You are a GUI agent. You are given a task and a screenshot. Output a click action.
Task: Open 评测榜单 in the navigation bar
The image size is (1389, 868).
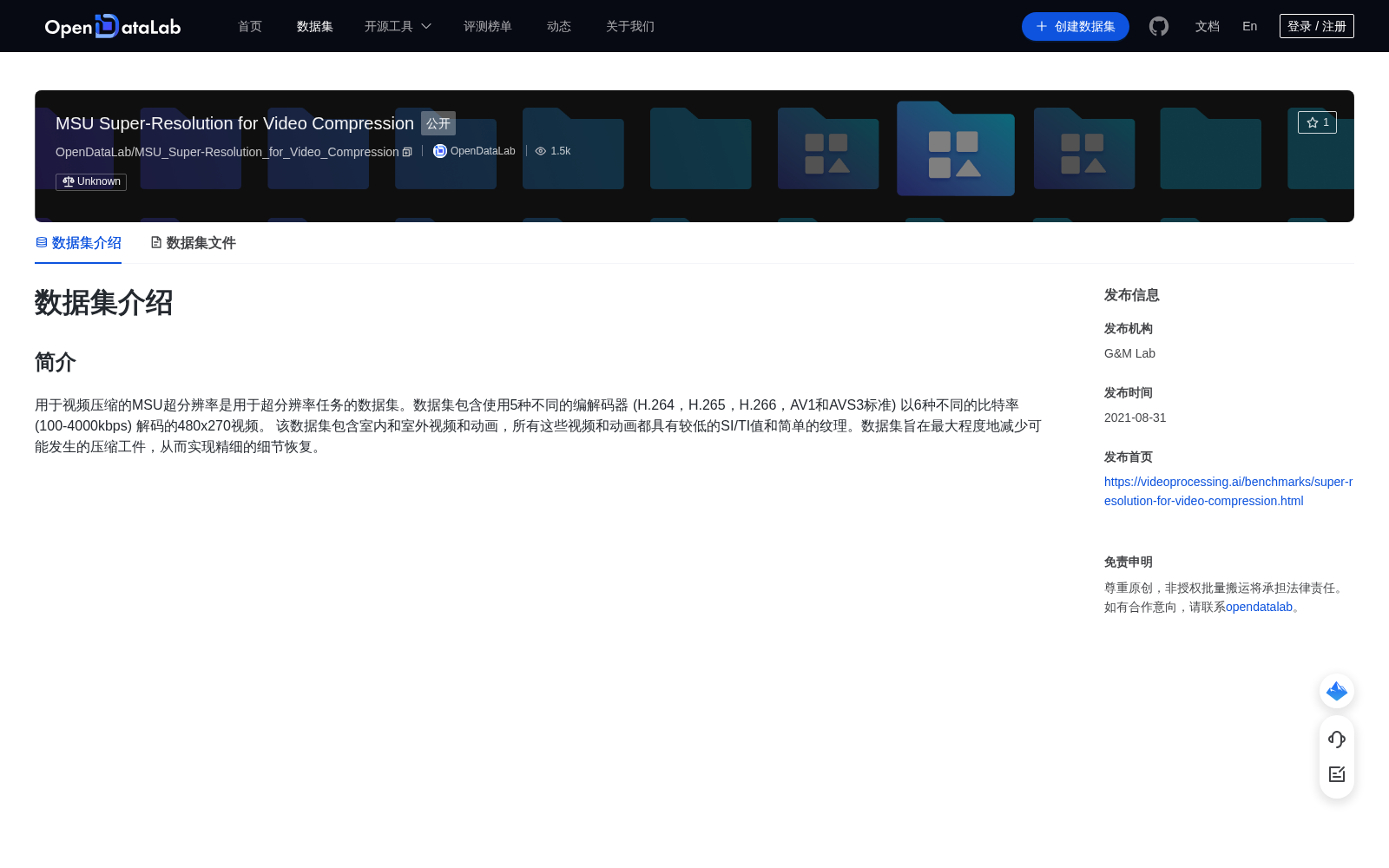pyautogui.click(x=488, y=26)
